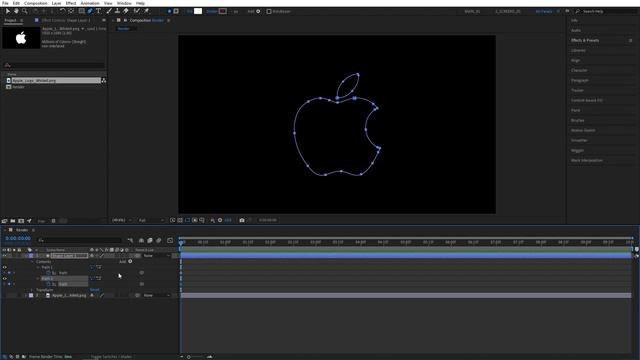Hide Path 1 with its eye icon
The height and width of the screenshot is (360, 640).
pos(4,267)
